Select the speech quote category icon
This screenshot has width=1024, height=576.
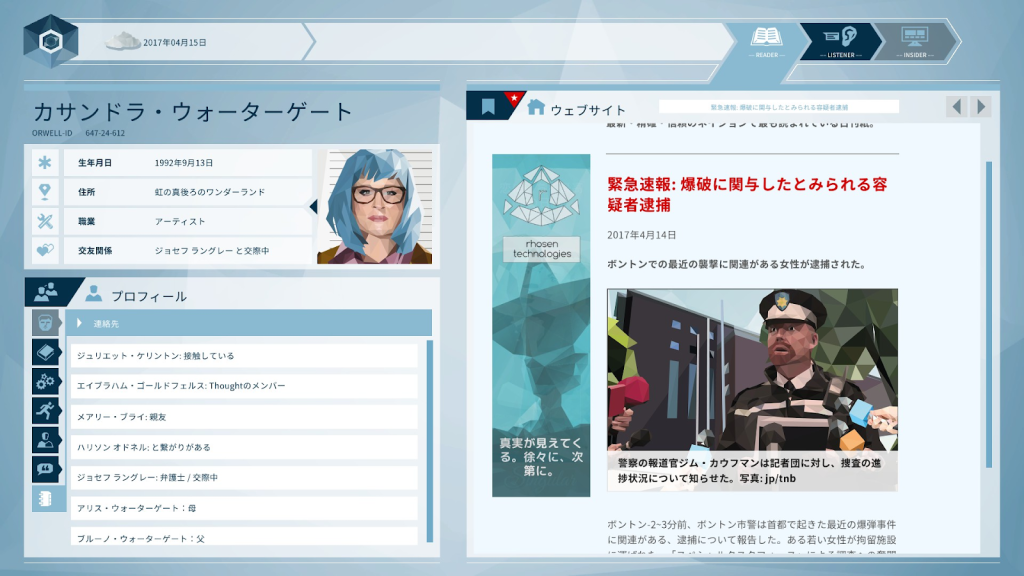pos(47,469)
